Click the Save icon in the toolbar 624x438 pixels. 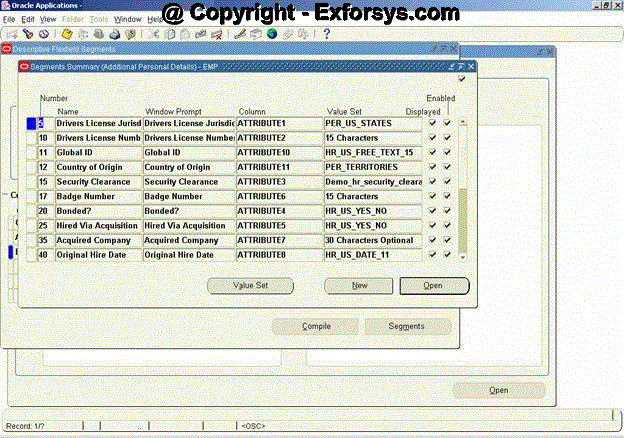[x=66, y=34]
